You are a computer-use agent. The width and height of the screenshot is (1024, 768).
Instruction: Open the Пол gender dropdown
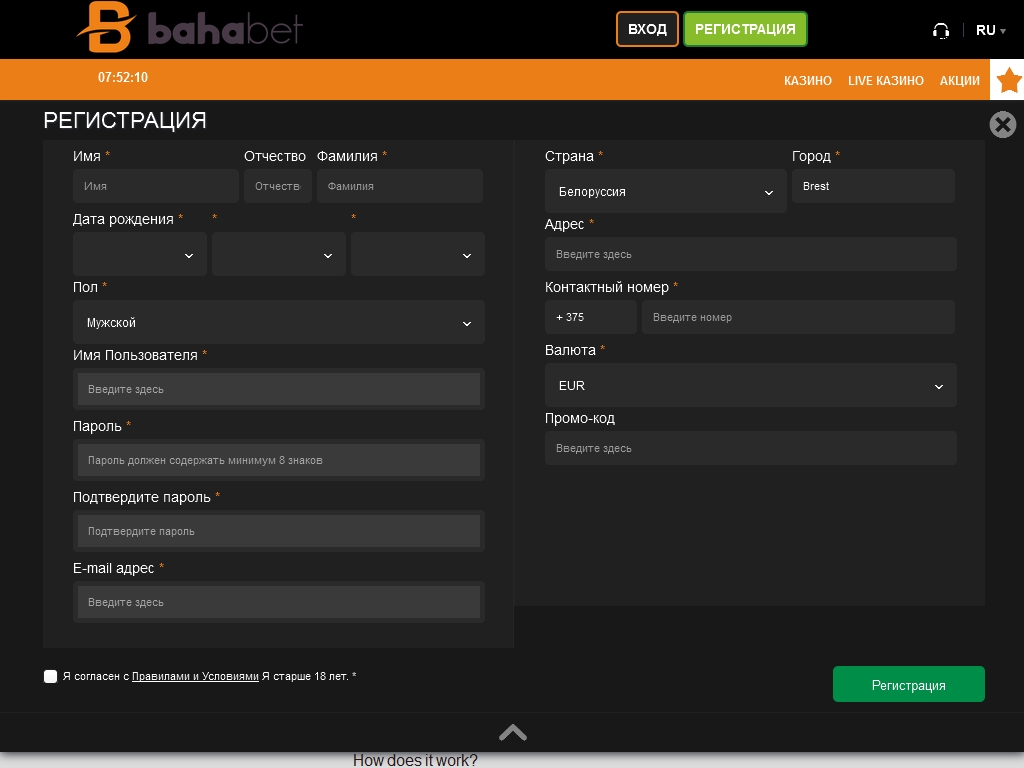pyautogui.click(x=278, y=323)
